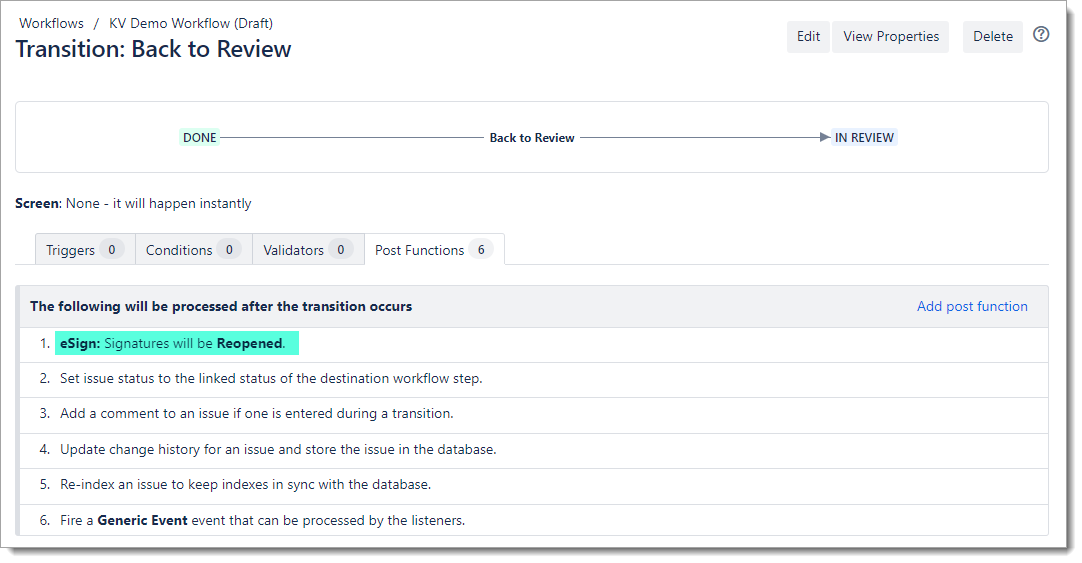This screenshot has width=1082, height=563.
Task: Select the Update change history post function
Action: (x=277, y=450)
